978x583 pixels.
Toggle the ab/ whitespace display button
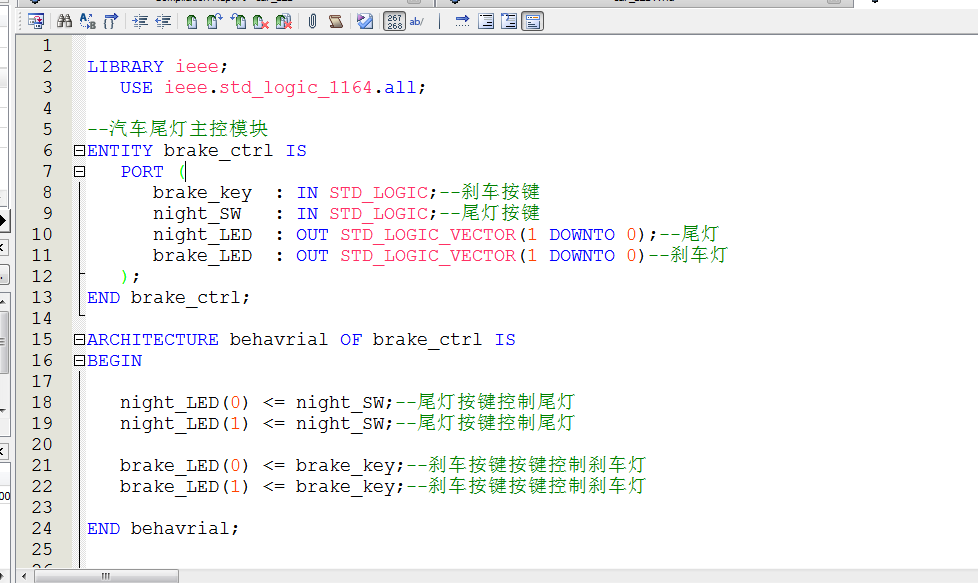coord(417,21)
